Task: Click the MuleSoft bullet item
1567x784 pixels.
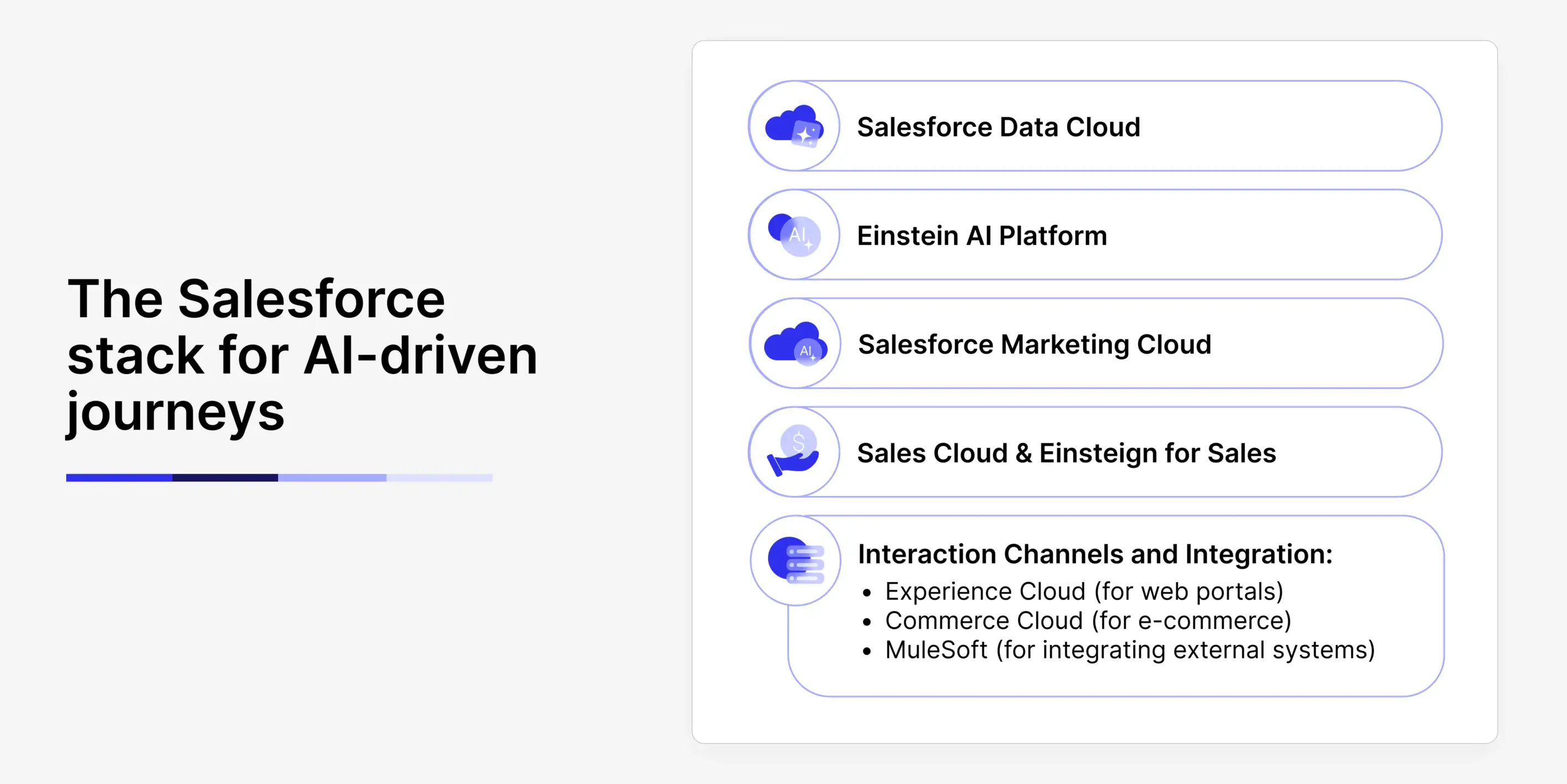Action: (1129, 649)
